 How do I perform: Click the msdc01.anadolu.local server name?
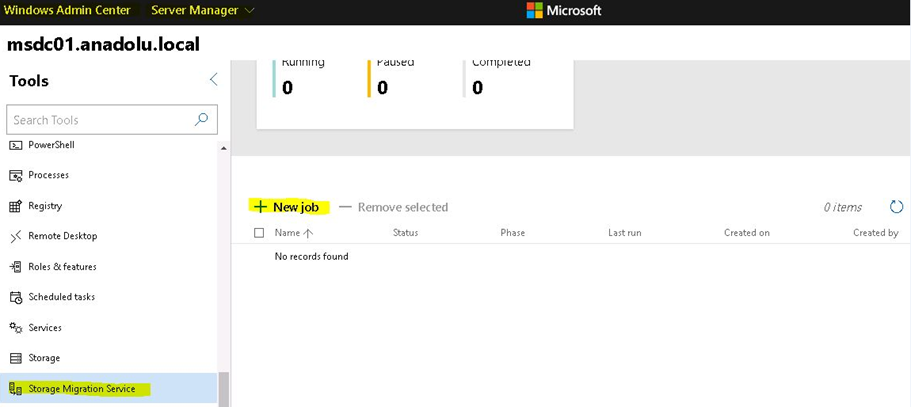tap(103, 44)
